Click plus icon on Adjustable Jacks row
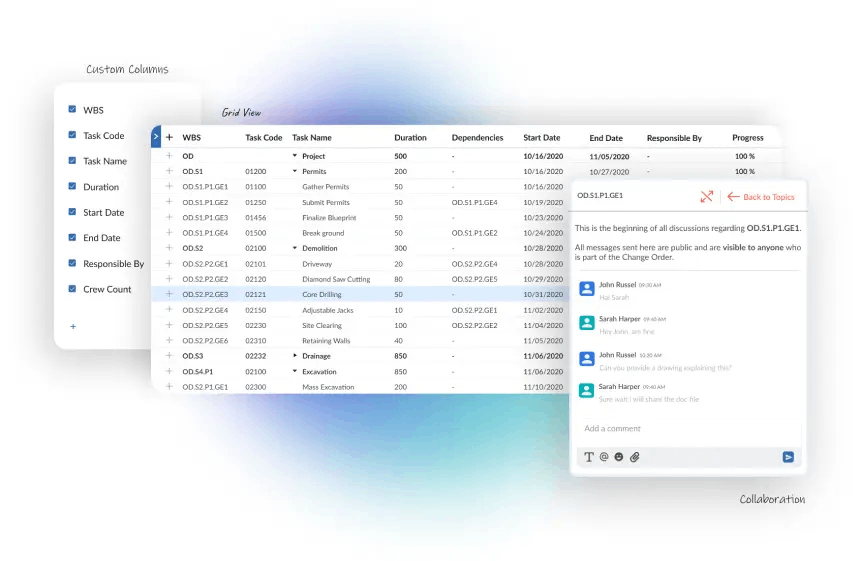 tap(169, 310)
